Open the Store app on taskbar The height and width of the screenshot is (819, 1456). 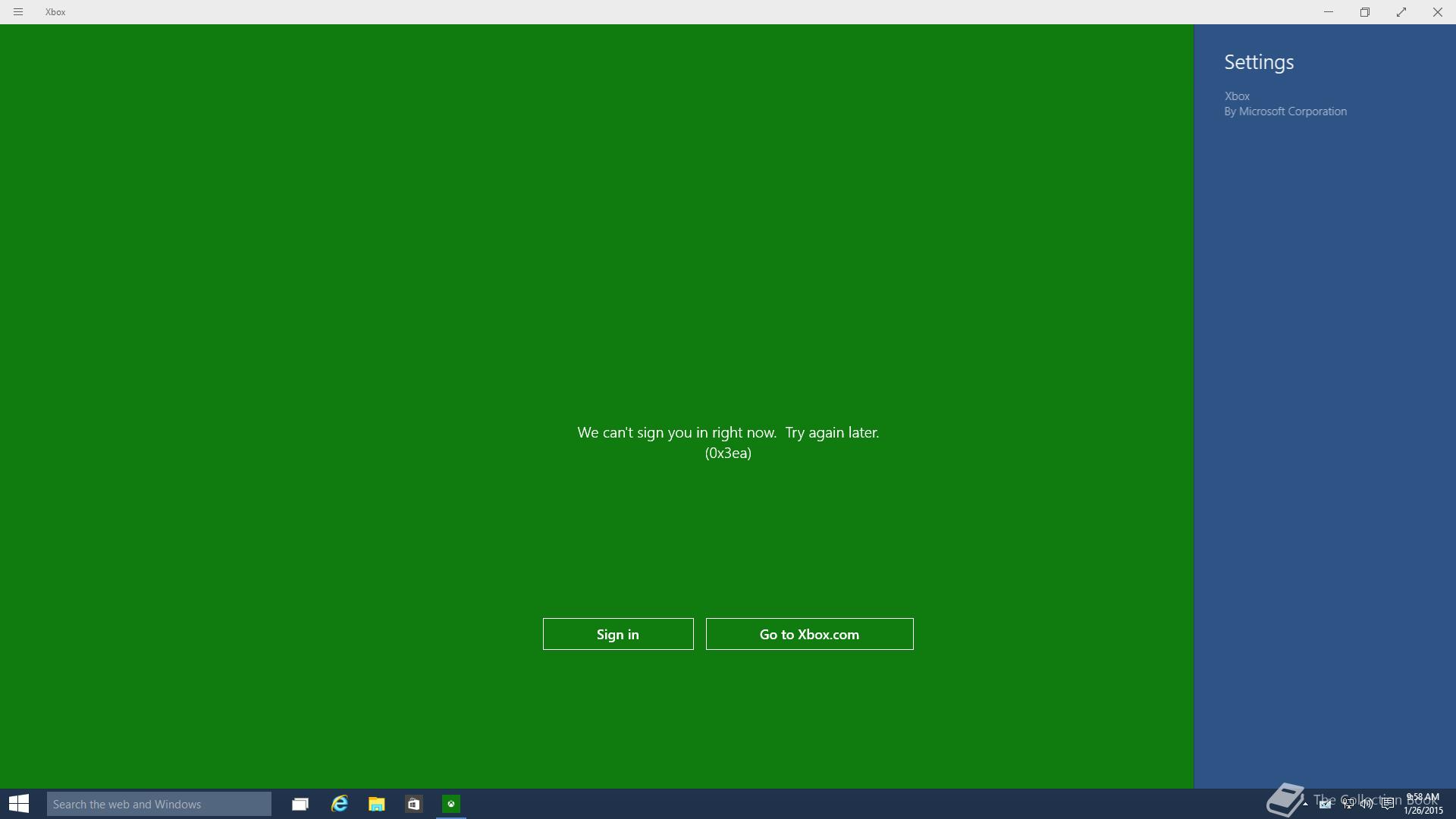(413, 804)
